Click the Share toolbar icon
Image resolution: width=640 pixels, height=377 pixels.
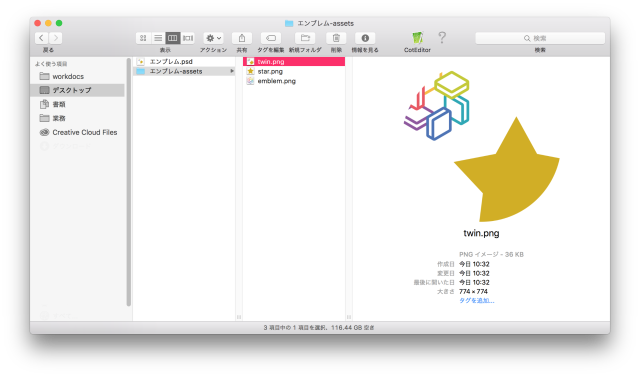point(242,38)
